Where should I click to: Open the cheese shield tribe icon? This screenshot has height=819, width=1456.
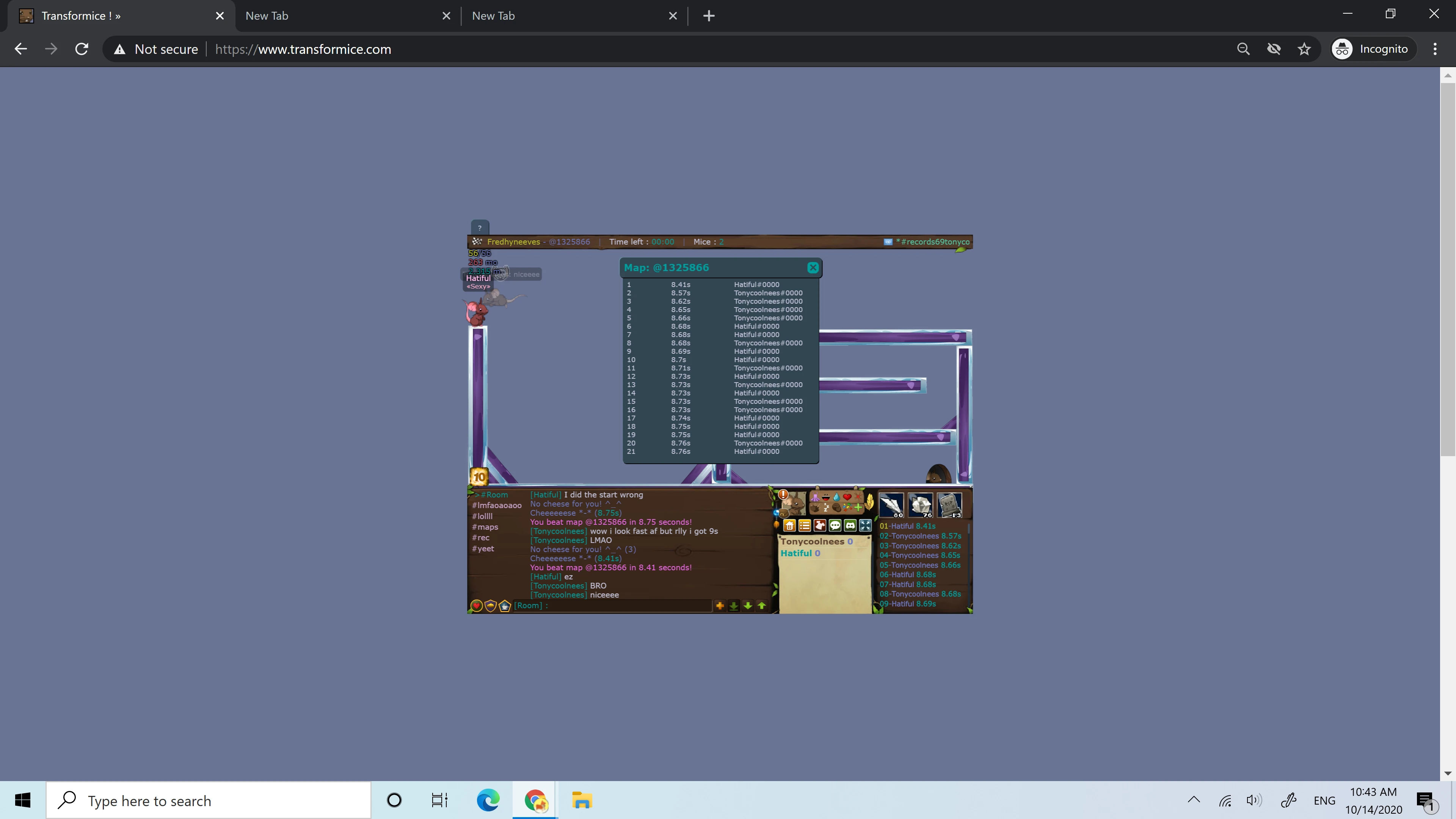click(x=491, y=606)
